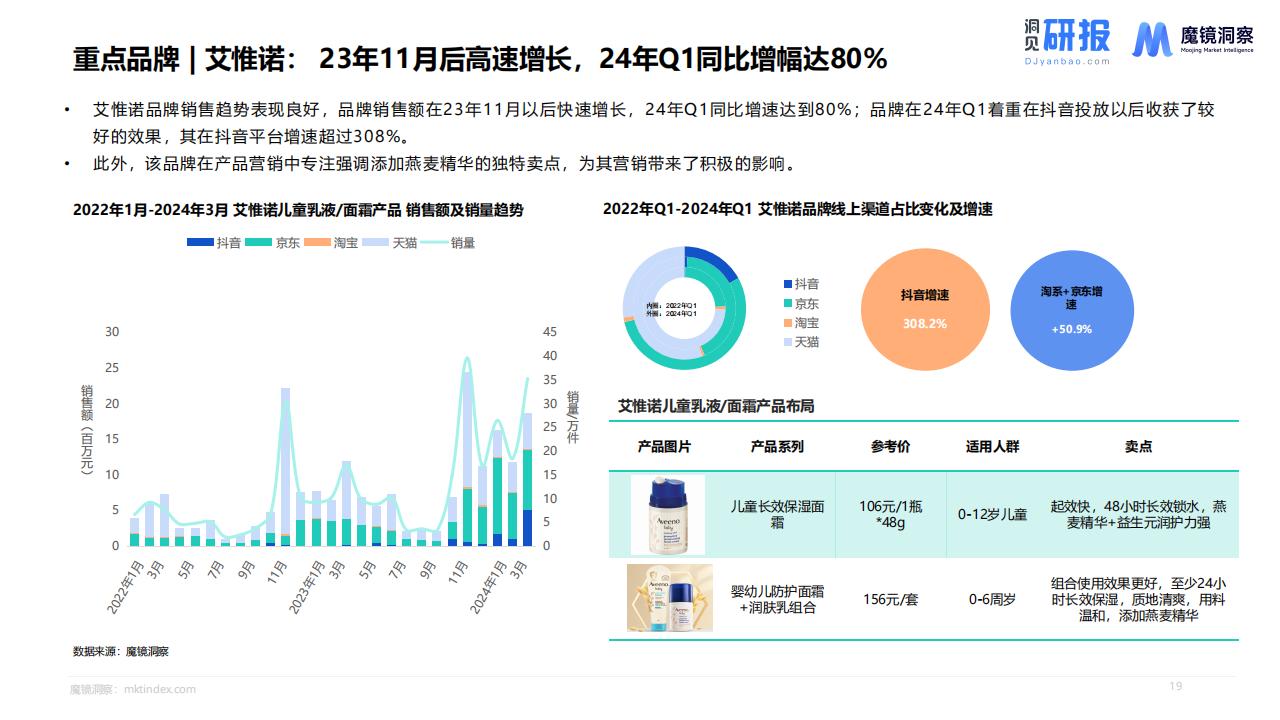Click the 婴幼儿防护面霜+润肤乳组合 cell
Viewport: 1280px width, 720px height.
777,599
